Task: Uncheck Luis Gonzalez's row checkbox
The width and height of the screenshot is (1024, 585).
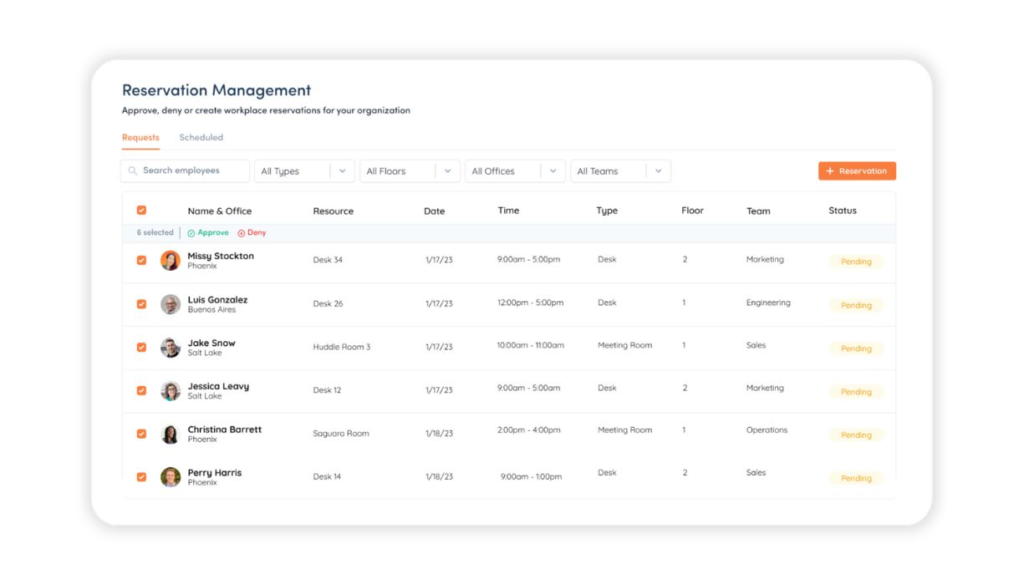Action: [142, 304]
